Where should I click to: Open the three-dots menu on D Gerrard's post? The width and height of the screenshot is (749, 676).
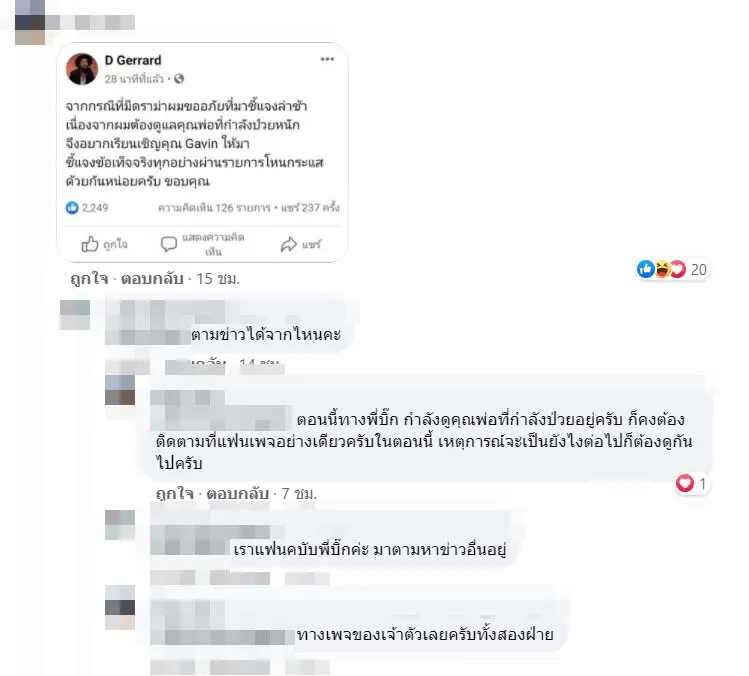click(327, 59)
